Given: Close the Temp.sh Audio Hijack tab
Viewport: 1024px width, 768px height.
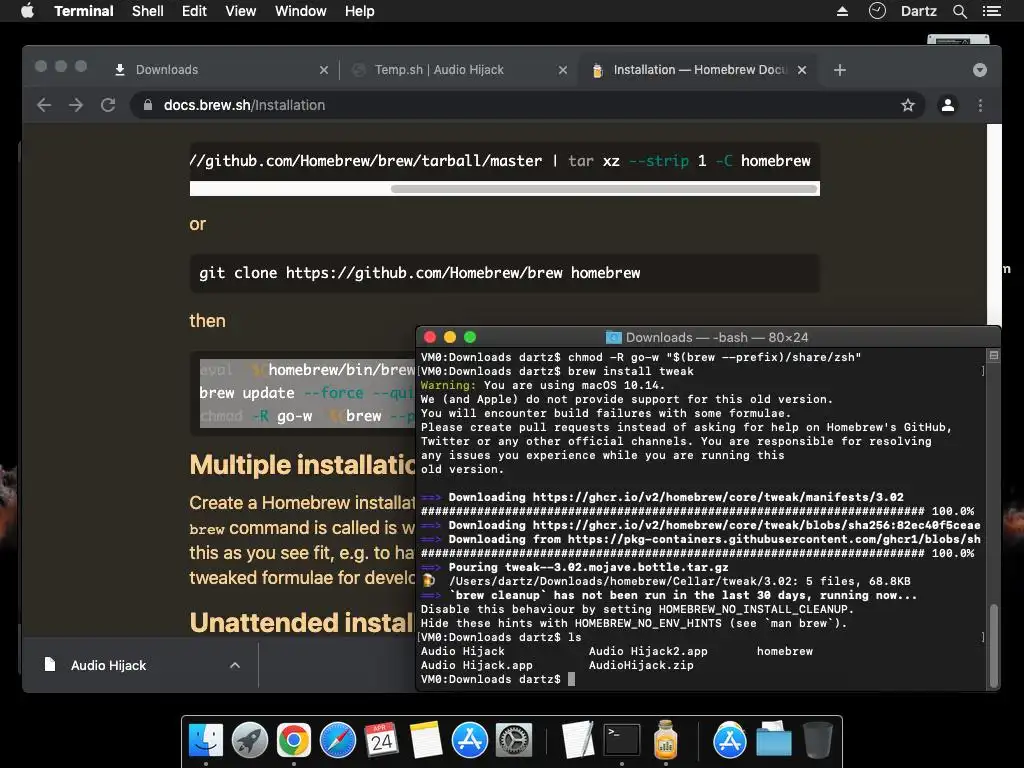Looking at the screenshot, I should click(x=563, y=70).
